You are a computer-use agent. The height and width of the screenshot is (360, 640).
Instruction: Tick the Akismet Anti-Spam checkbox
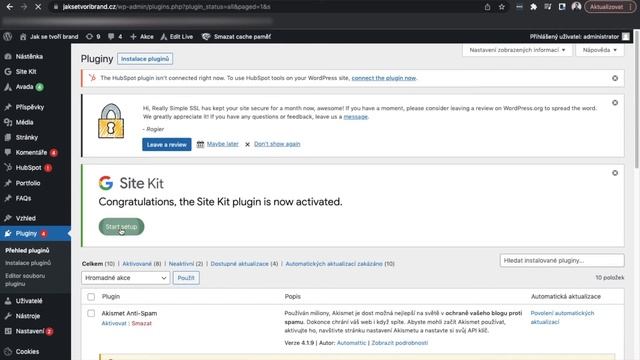[91, 313]
